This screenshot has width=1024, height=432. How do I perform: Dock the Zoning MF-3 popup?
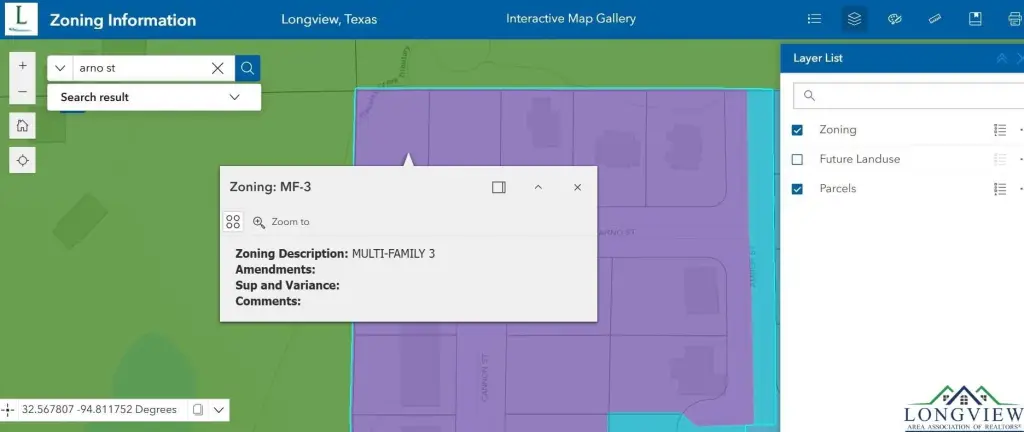pyautogui.click(x=499, y=187)
